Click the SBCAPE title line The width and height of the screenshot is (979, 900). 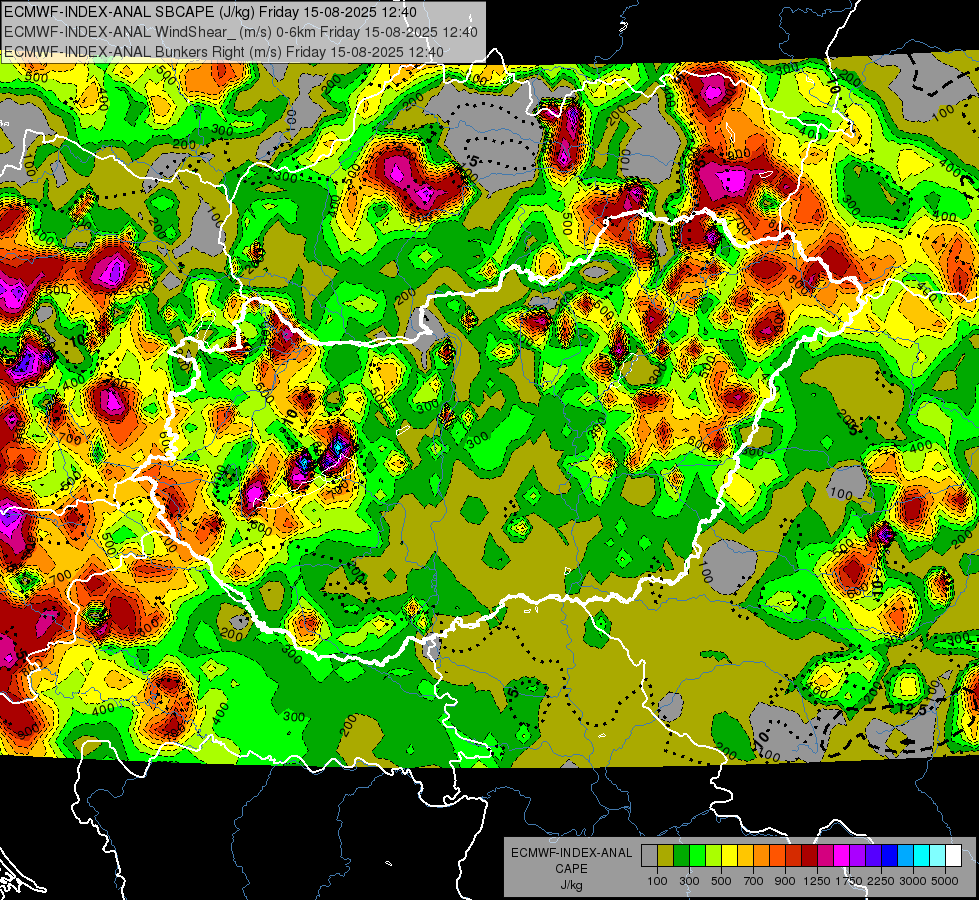point(210,12)
